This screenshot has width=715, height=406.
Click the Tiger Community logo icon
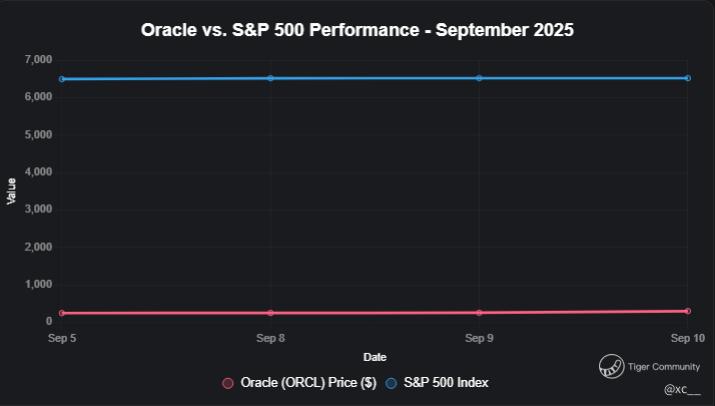click(610, 367)
